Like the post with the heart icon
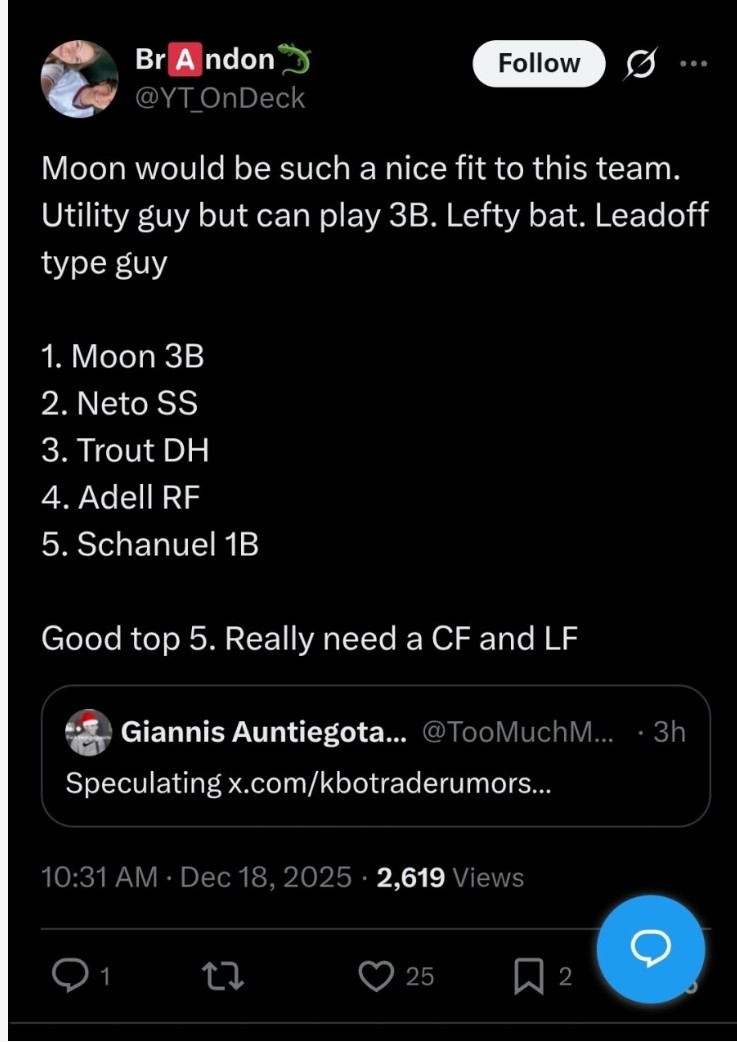 pyautogui.click(x=376, y=975)
